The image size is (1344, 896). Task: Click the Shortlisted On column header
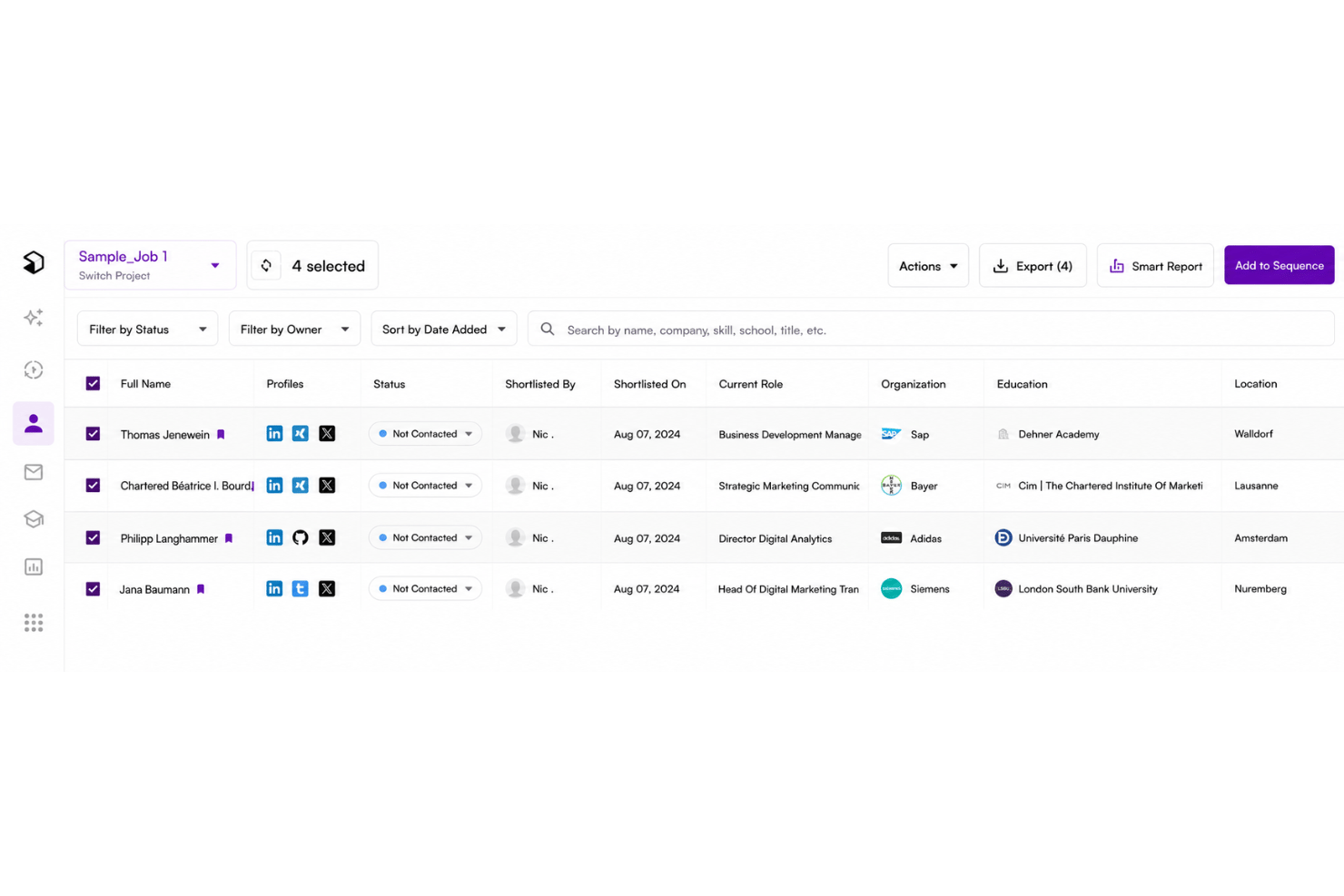point(649,384)
